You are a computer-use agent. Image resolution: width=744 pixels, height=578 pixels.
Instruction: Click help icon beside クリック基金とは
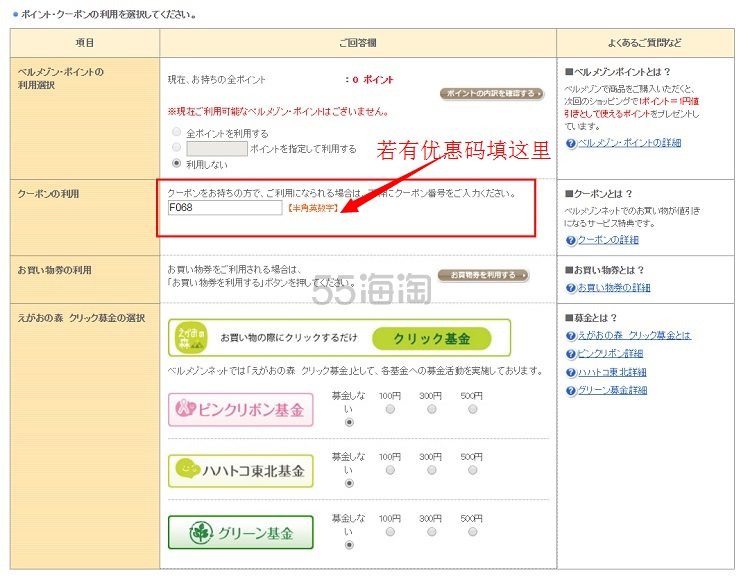[571, 336]
